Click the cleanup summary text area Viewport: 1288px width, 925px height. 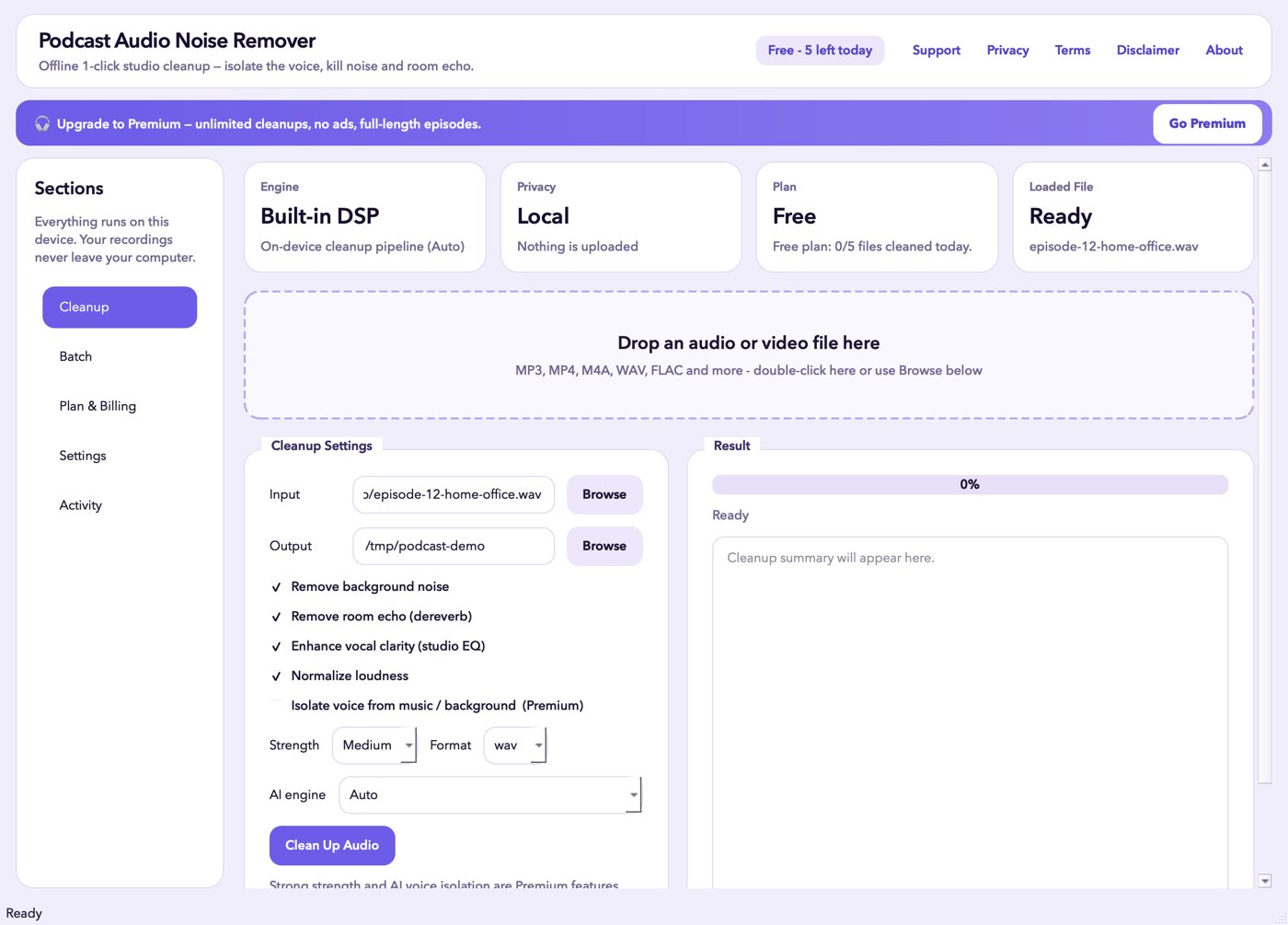tap(970, 712)
